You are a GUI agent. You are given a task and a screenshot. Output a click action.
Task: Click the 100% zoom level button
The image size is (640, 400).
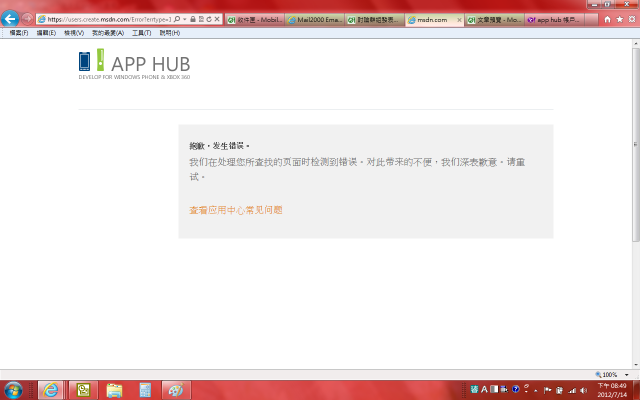[x=606, y=375]
